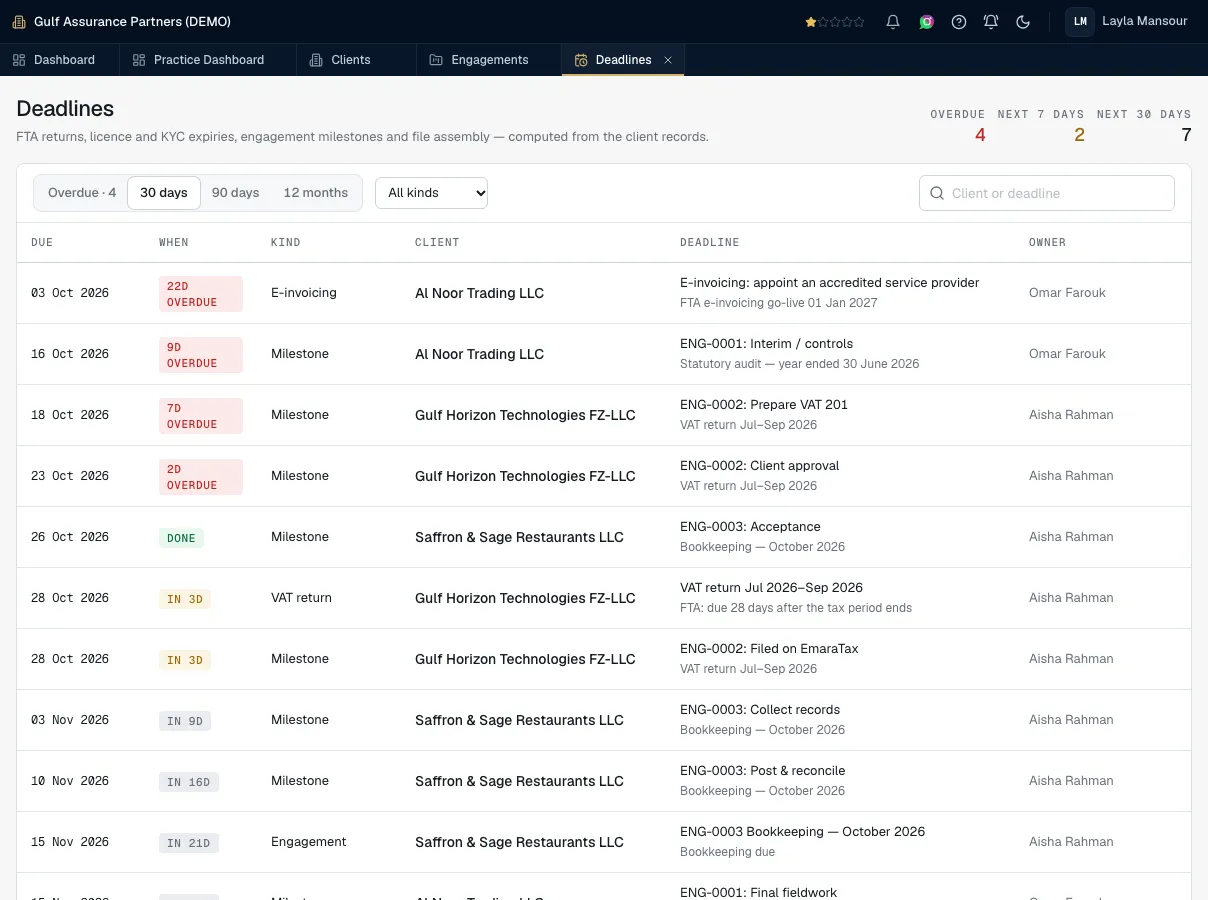The height and width of the screenshot is (900, 1208).
Task: Click the search magnifier icon
Action: point(937,193)
